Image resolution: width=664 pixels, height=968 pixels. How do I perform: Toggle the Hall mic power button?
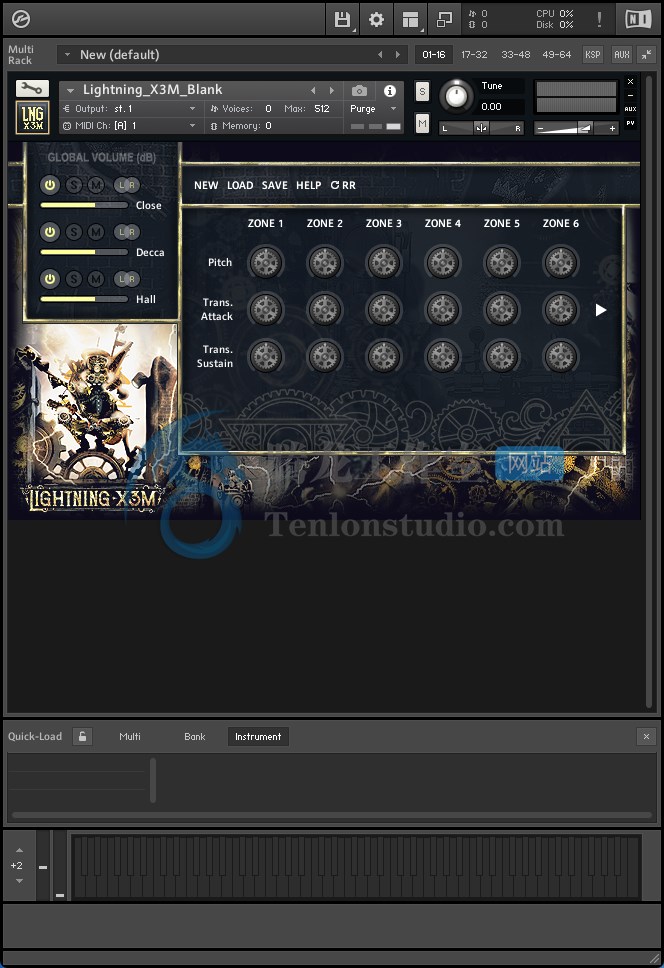tap(50, 278)
